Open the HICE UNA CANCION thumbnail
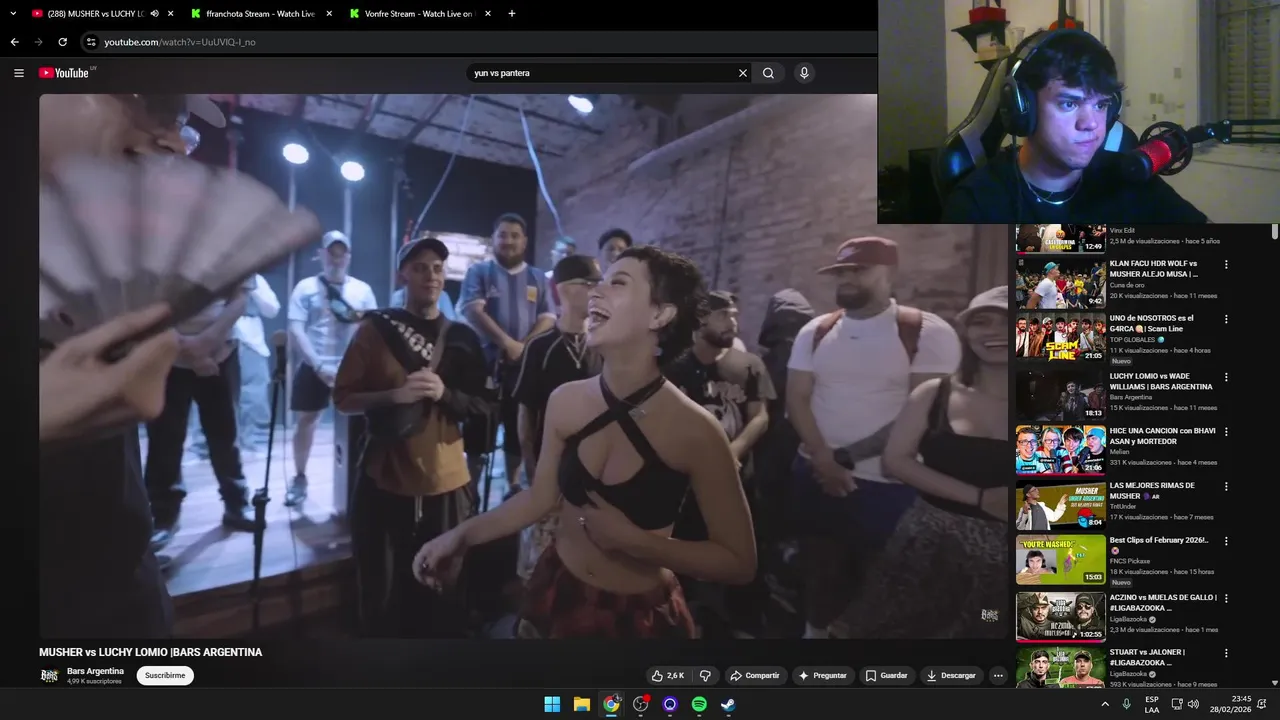Viewport: 1280px width, 720px height. pyautogui.click(x=1061, y=450)
